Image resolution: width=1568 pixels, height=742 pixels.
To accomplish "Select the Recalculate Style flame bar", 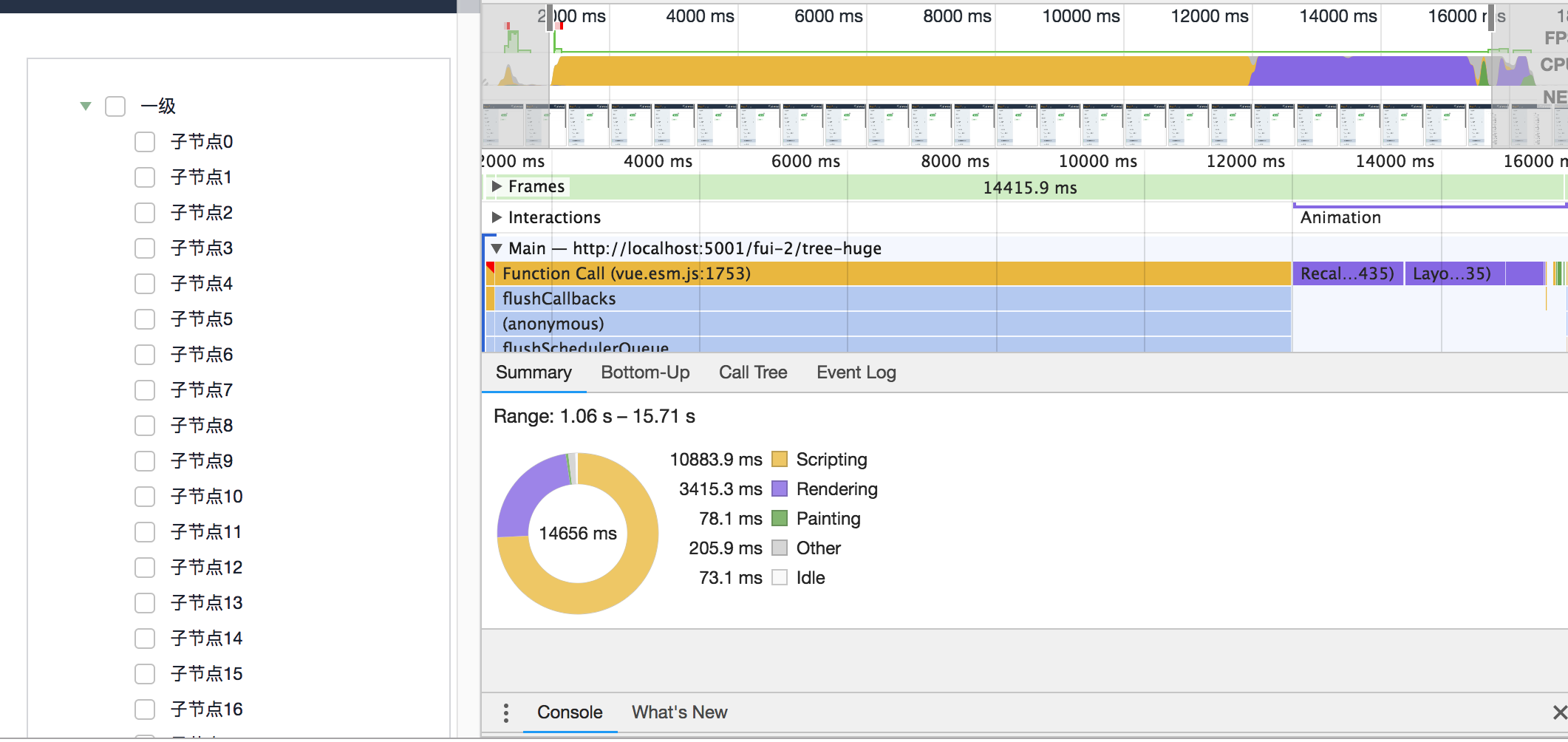I will click(1348, 274).
